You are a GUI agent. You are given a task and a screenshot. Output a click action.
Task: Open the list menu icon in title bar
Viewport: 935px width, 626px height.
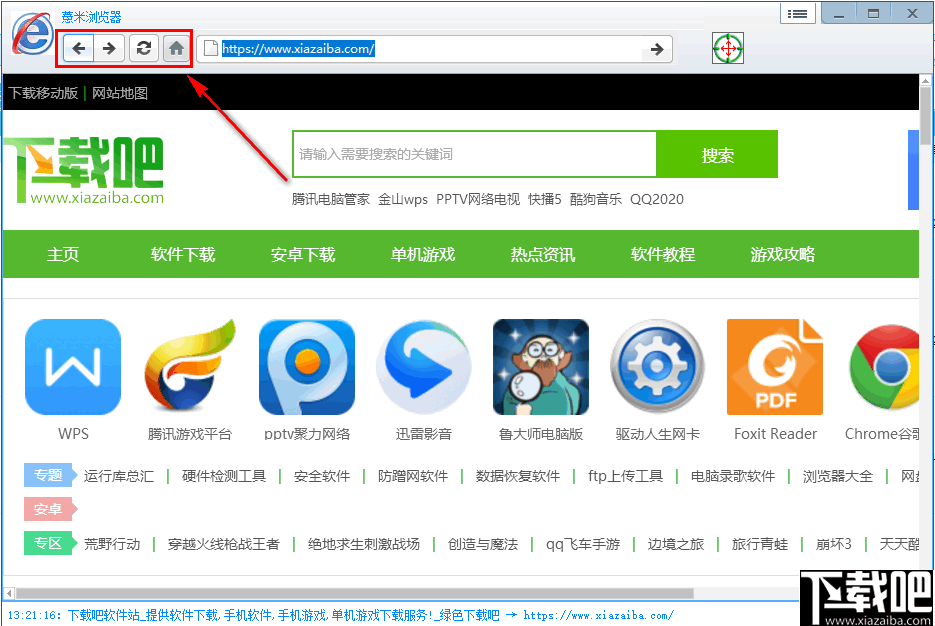[x=797, y=14]
